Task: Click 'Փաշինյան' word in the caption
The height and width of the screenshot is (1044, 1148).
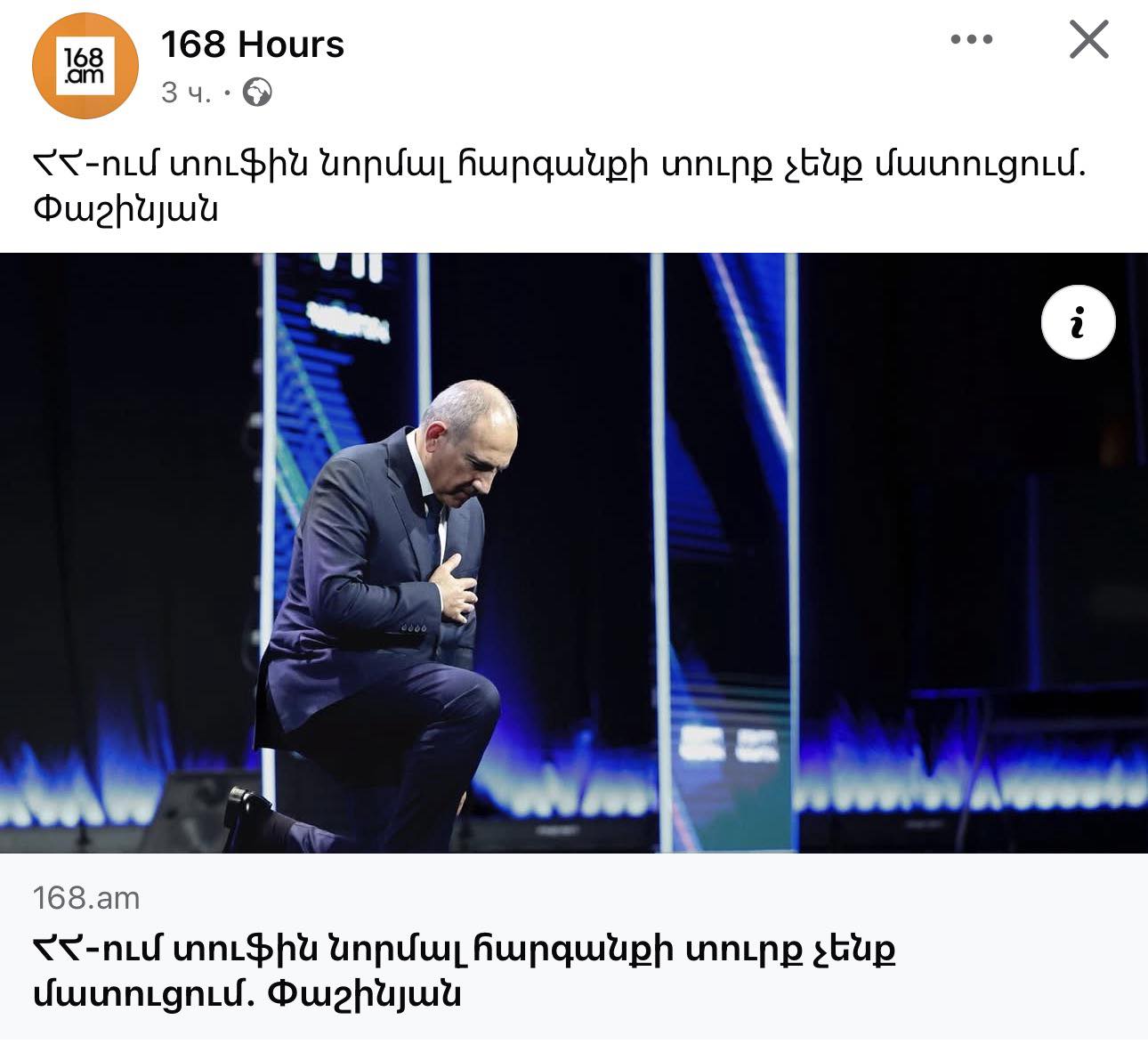Action: [x=125, y=209]
